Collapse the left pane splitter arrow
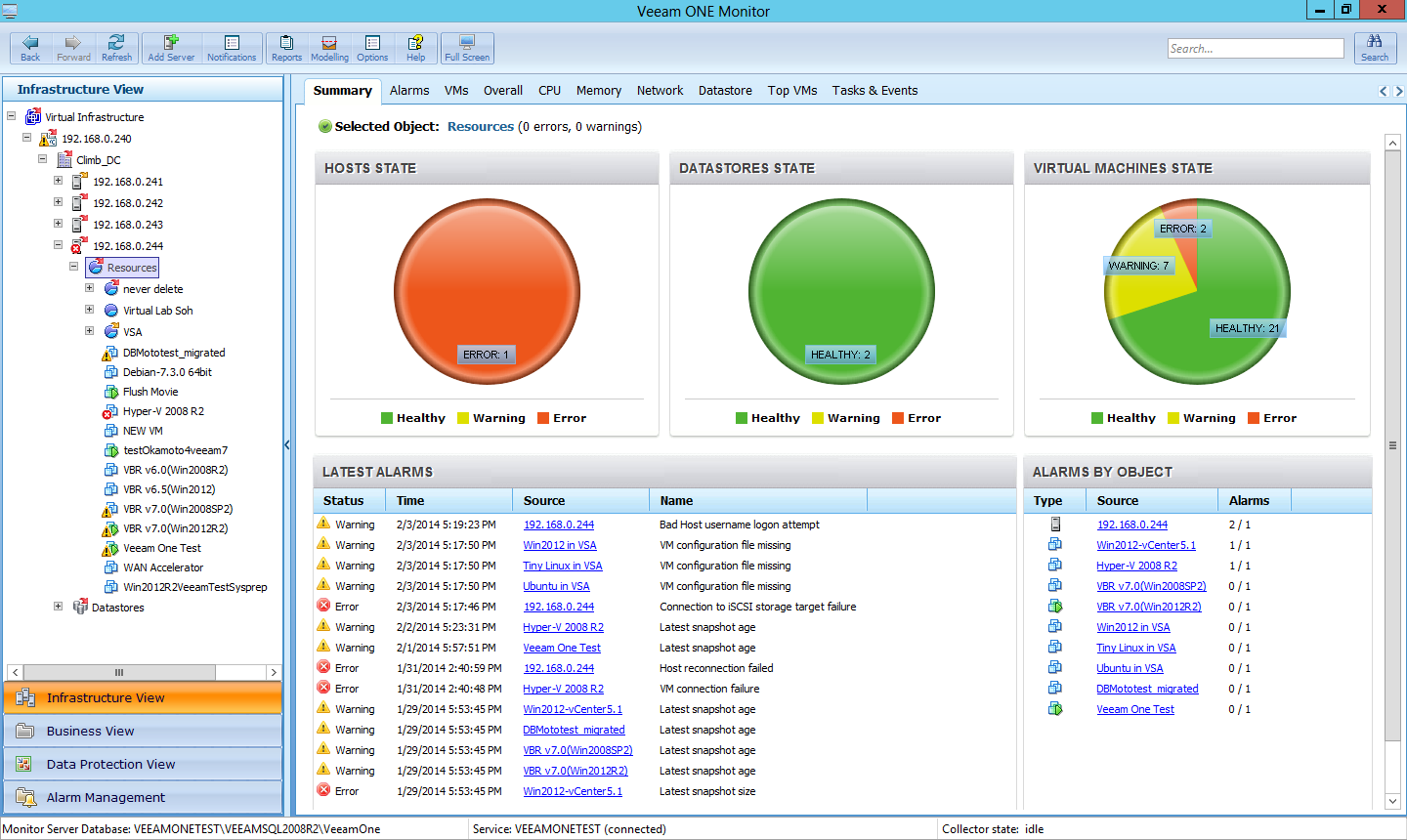Image resolution: width=1407 pixels, height=840 pixels. tap(287, 445)
